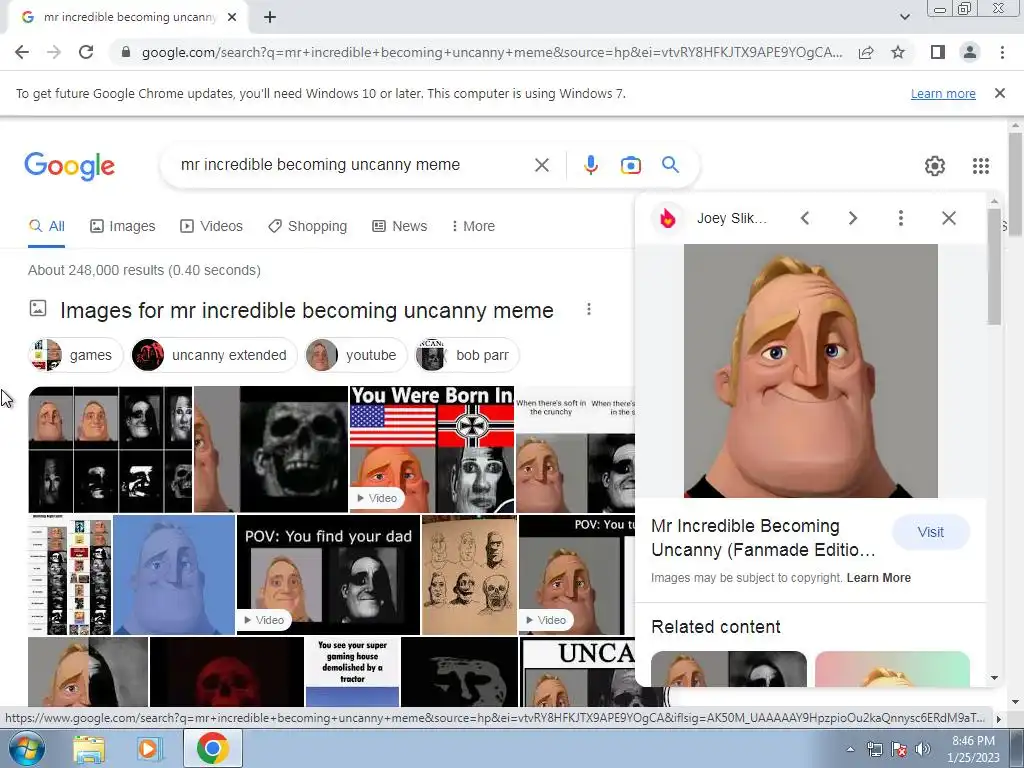Show previous image in the preview panel

point(805,218)
